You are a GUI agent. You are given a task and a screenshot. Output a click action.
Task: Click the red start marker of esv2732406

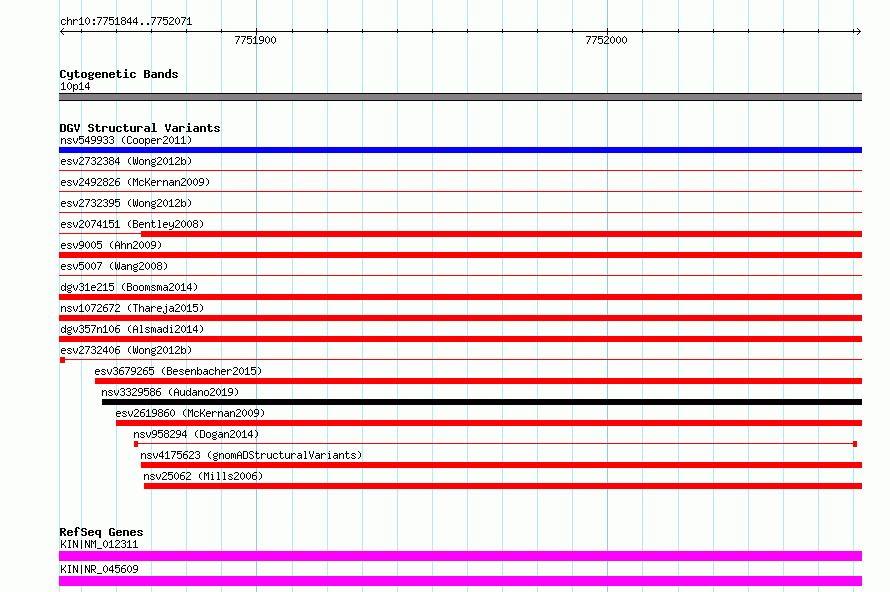tap(62, 360)
